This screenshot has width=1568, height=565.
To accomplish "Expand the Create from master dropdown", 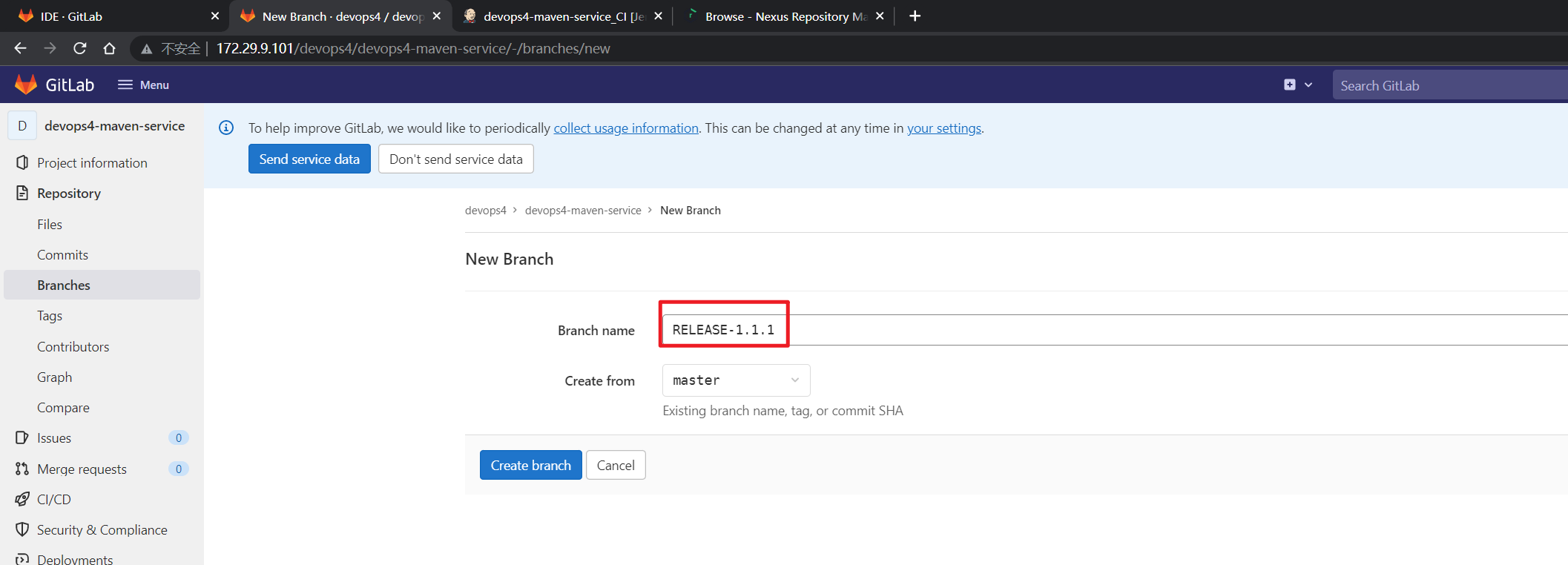I will point(736,380).
